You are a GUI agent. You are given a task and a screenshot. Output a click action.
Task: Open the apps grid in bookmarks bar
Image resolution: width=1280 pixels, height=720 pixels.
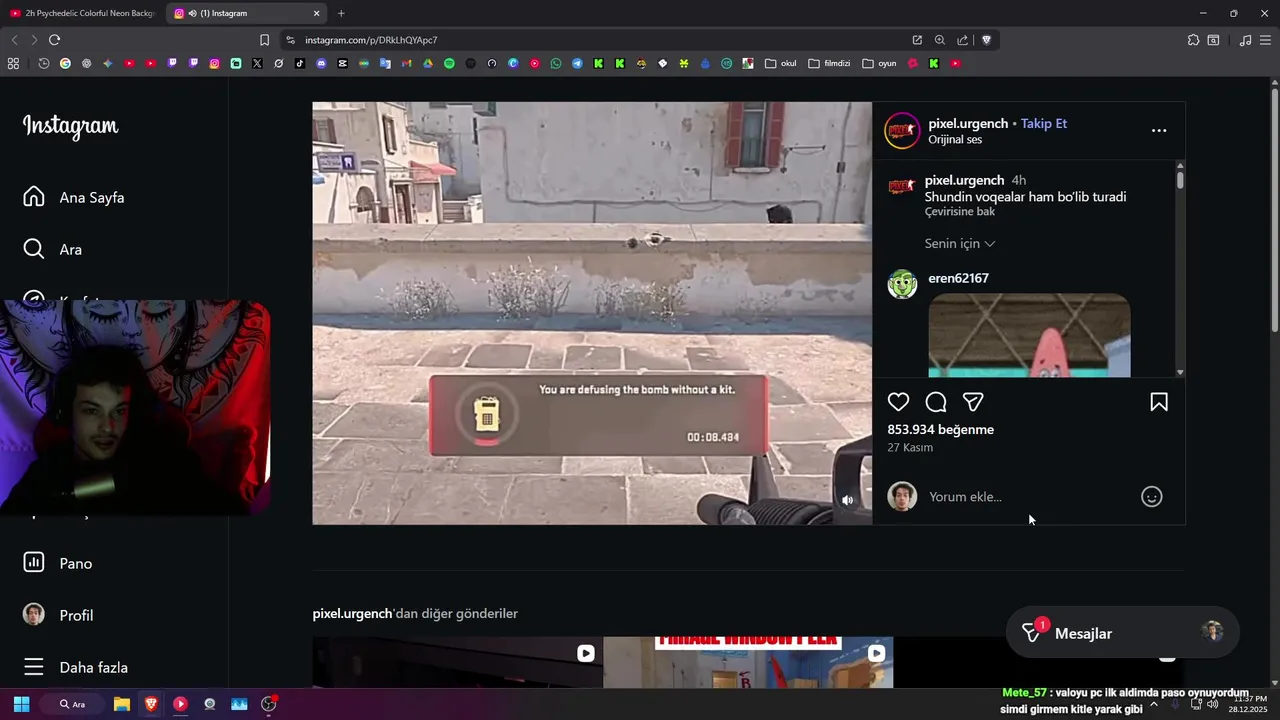point(13,63)
